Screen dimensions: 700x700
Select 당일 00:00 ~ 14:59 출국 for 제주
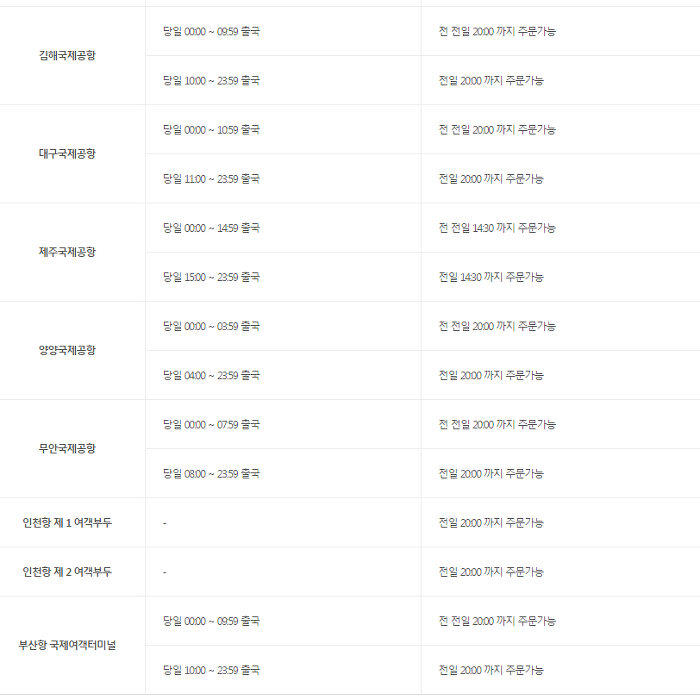(x=211, y=228)
